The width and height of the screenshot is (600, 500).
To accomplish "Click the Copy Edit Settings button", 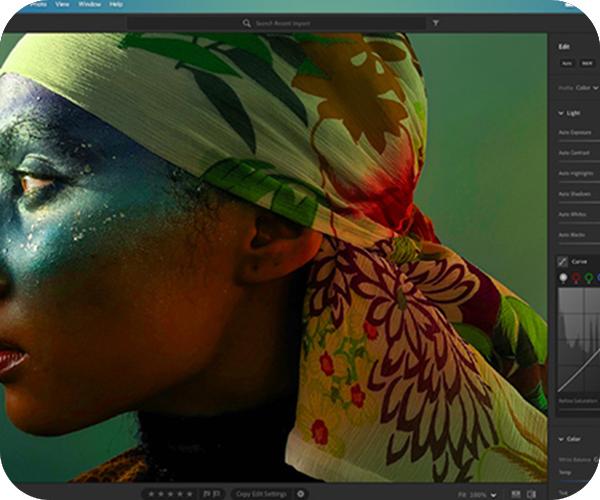I will point(261,494).
